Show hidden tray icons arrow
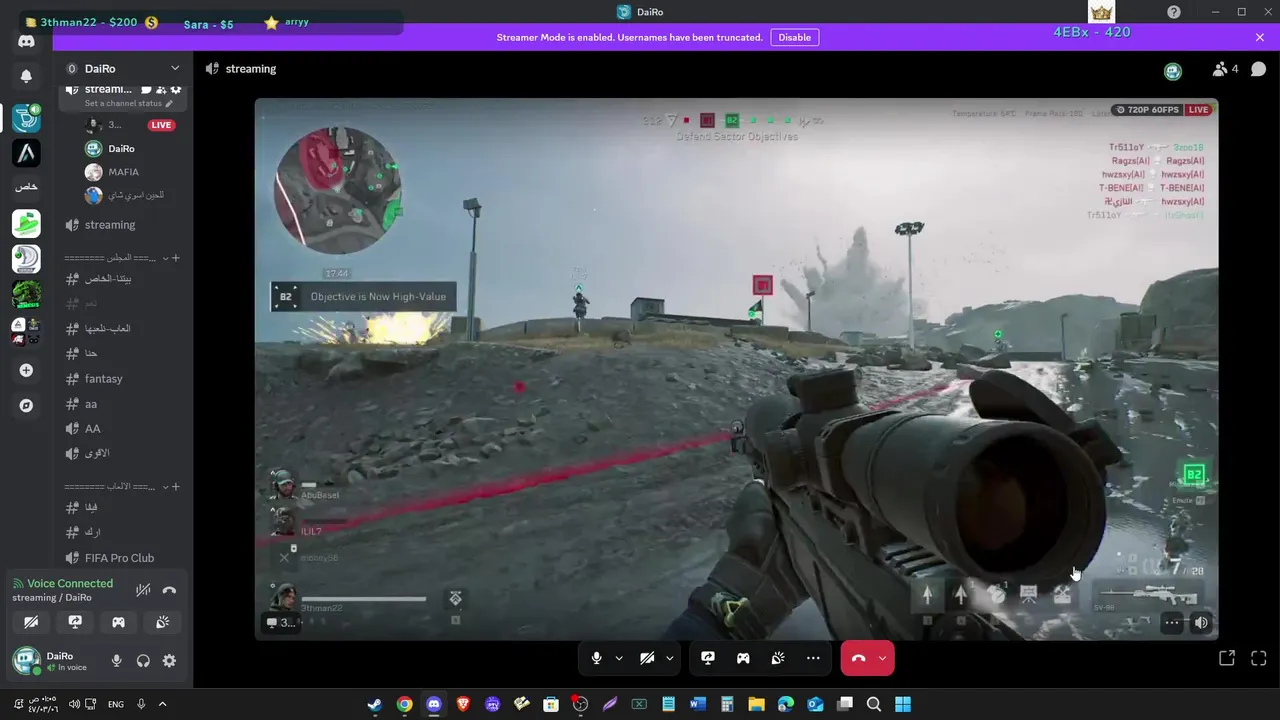The height and width of the screenshot is (720, 1280). pos(162,704)
